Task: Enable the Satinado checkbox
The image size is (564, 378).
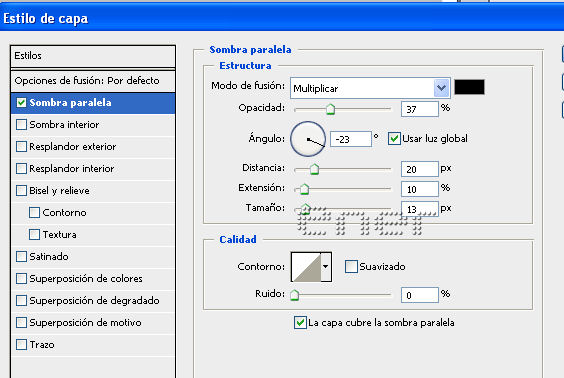Action: point(21,256)
